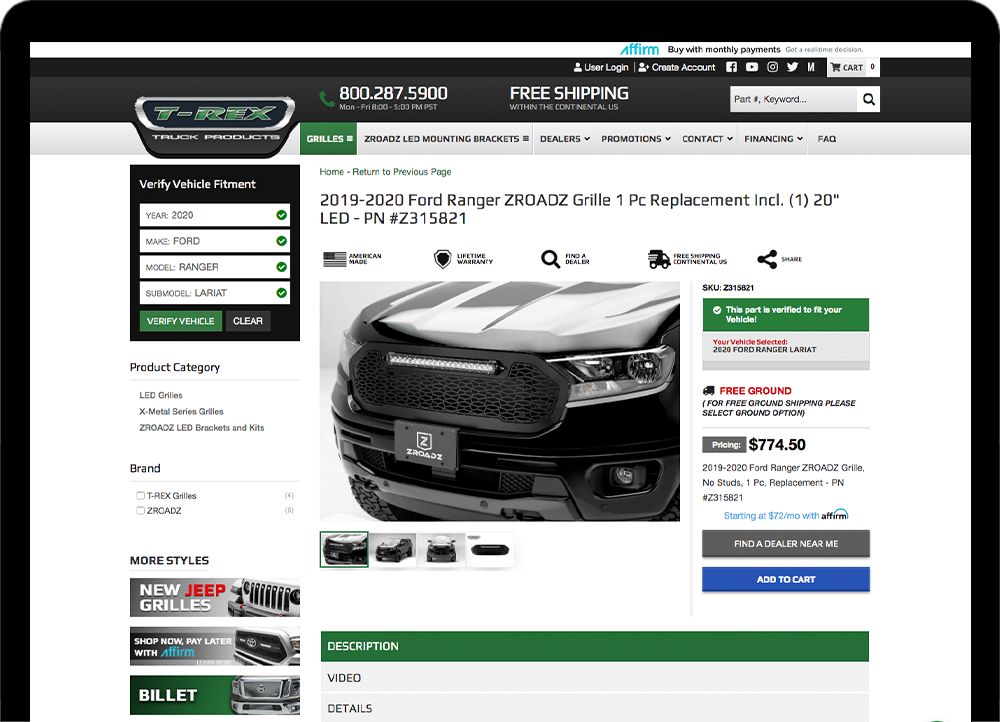
Task: Click the Lifetime Warranty shield icon
Action: (442, 260)
